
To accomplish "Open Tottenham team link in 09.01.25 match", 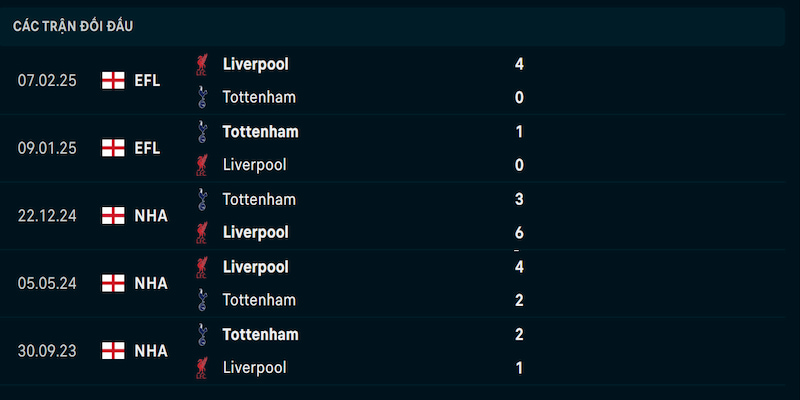I will (260, 132).
